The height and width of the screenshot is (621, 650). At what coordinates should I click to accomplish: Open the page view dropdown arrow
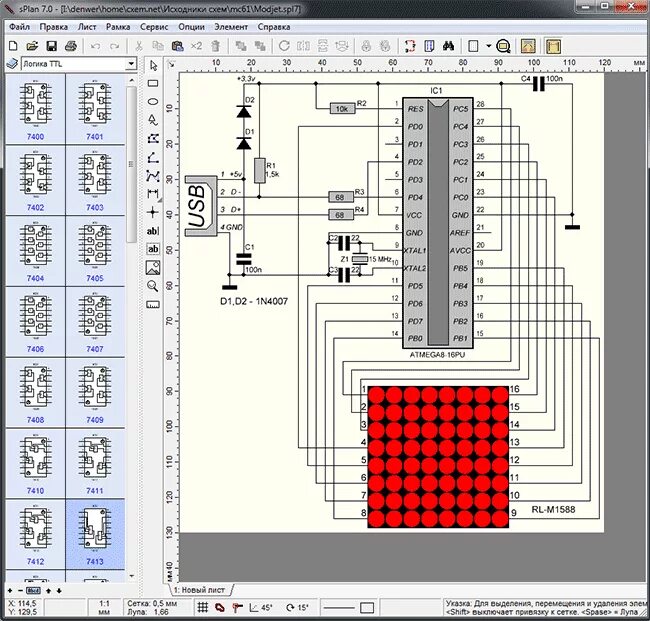[488, 46]
